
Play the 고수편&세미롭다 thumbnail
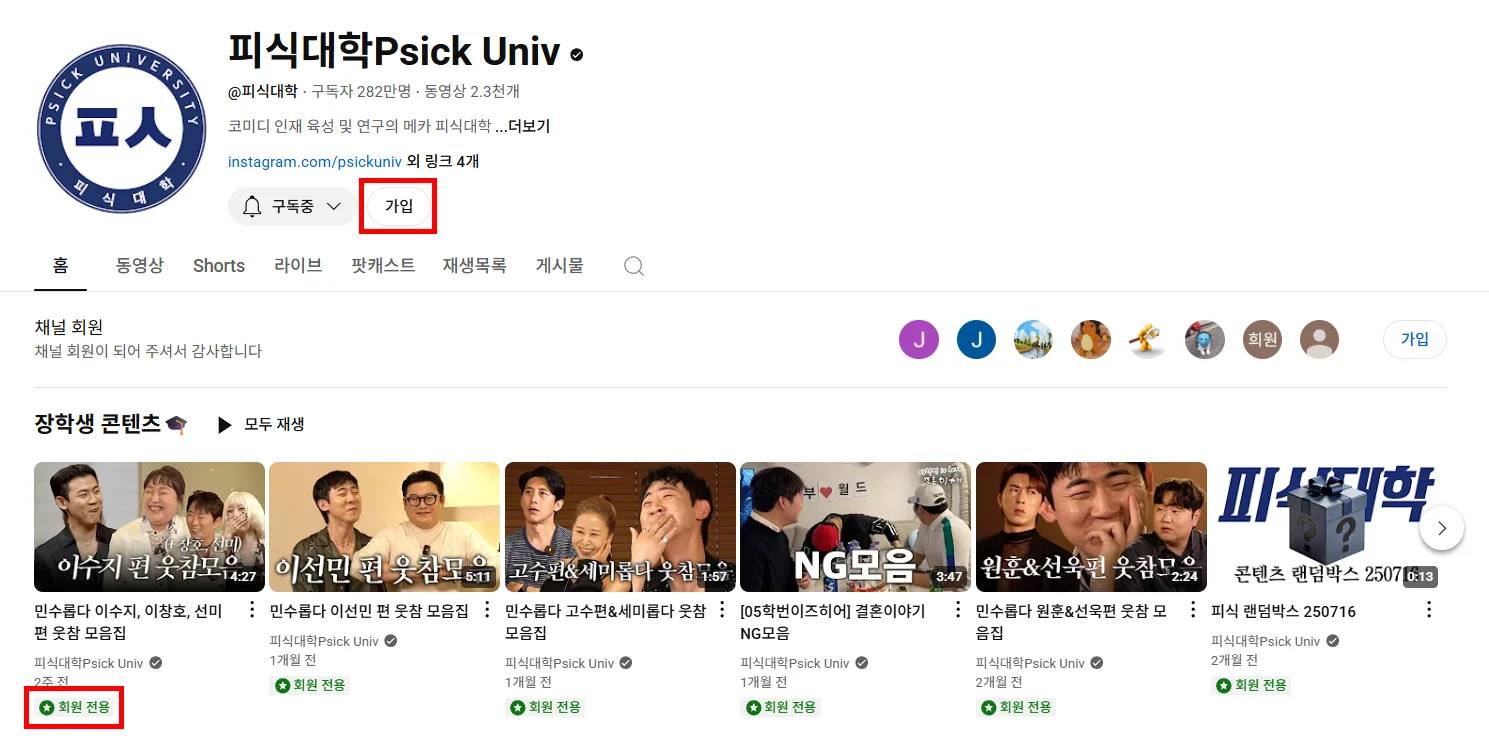coord(620,527)
